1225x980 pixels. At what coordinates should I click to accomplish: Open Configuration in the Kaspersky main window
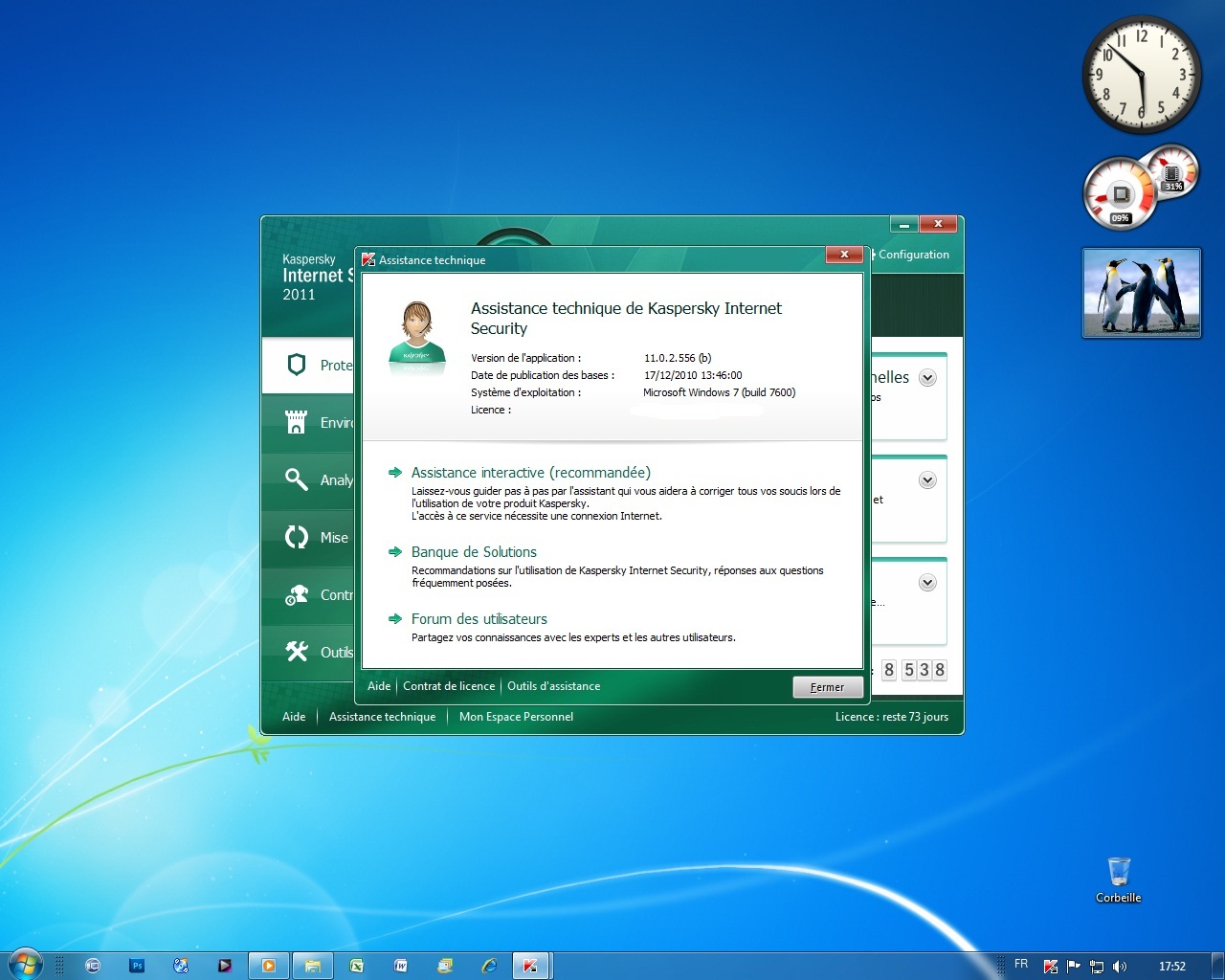[914, 255]
